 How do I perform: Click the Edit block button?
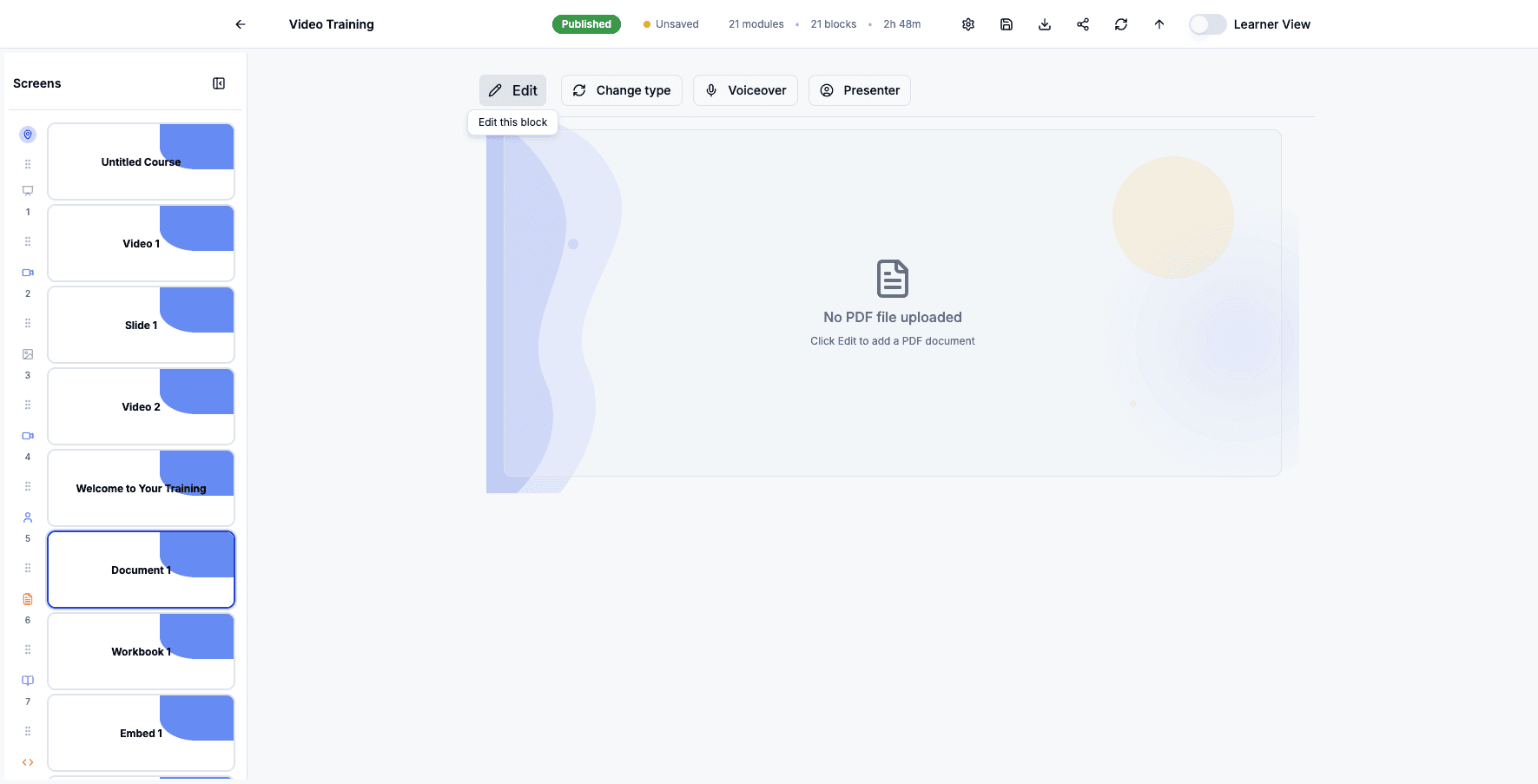512,90
